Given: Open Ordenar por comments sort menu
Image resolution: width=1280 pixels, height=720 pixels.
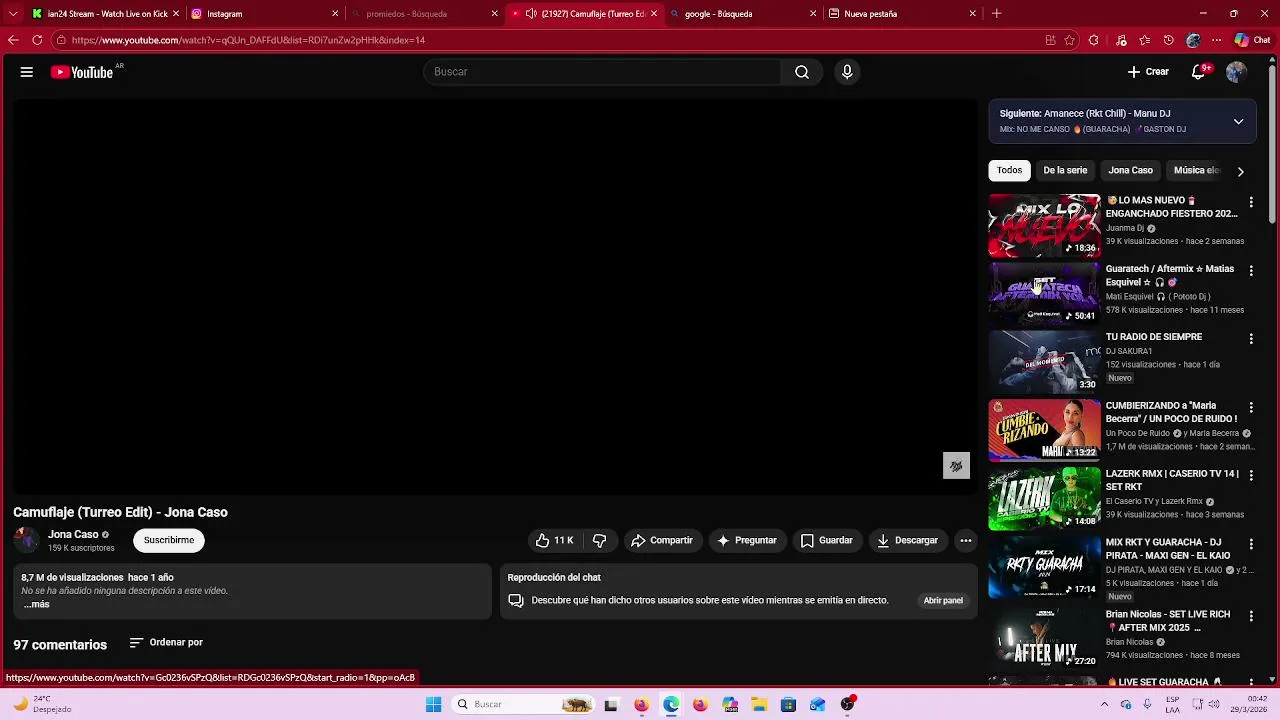Looking at the screenshot, I should tap(166, 642).
